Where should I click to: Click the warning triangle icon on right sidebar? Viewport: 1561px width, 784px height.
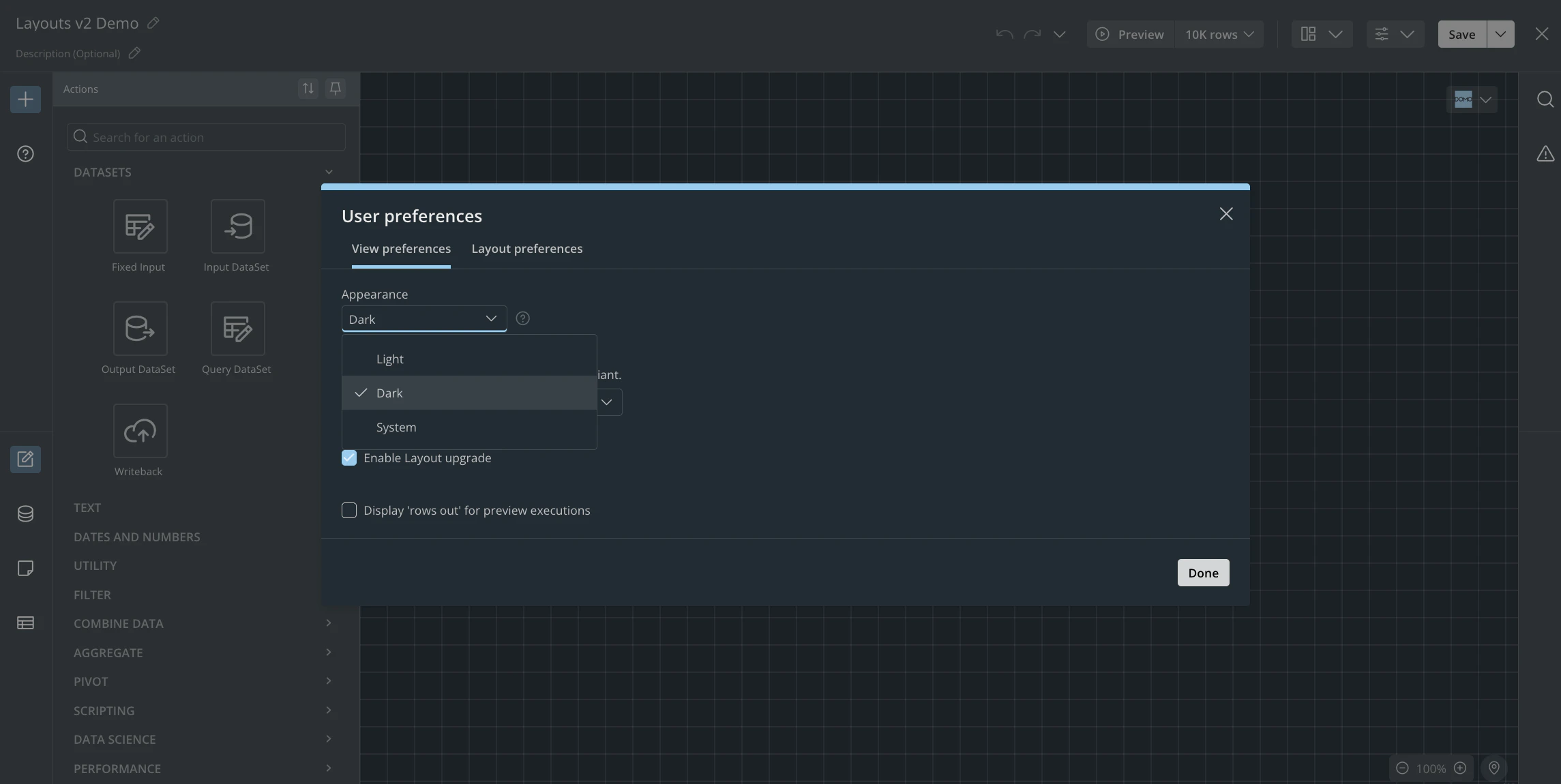pos(1545,154)
